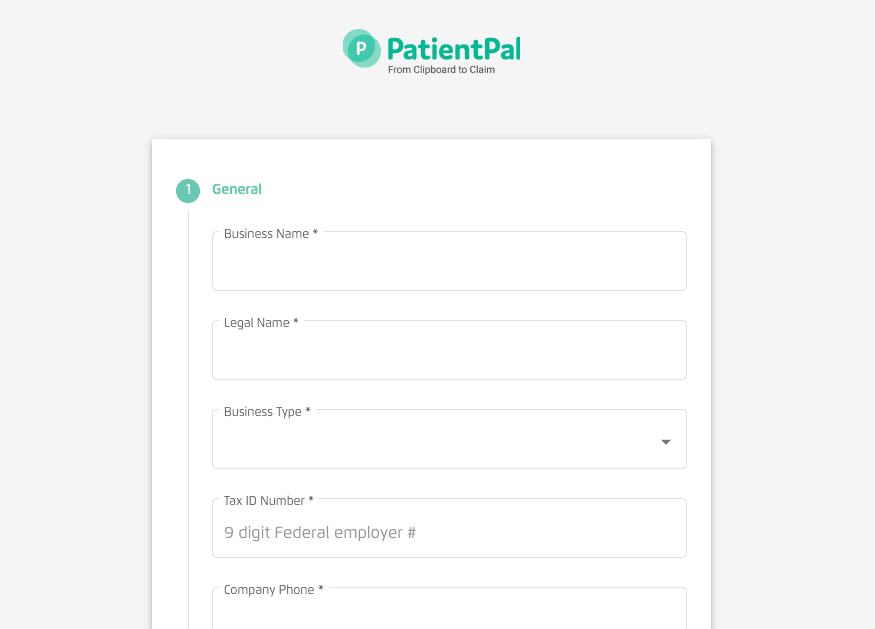Click the asterisk next to Business Name
This screenshot has width=875, height=629.
(313, 233)
